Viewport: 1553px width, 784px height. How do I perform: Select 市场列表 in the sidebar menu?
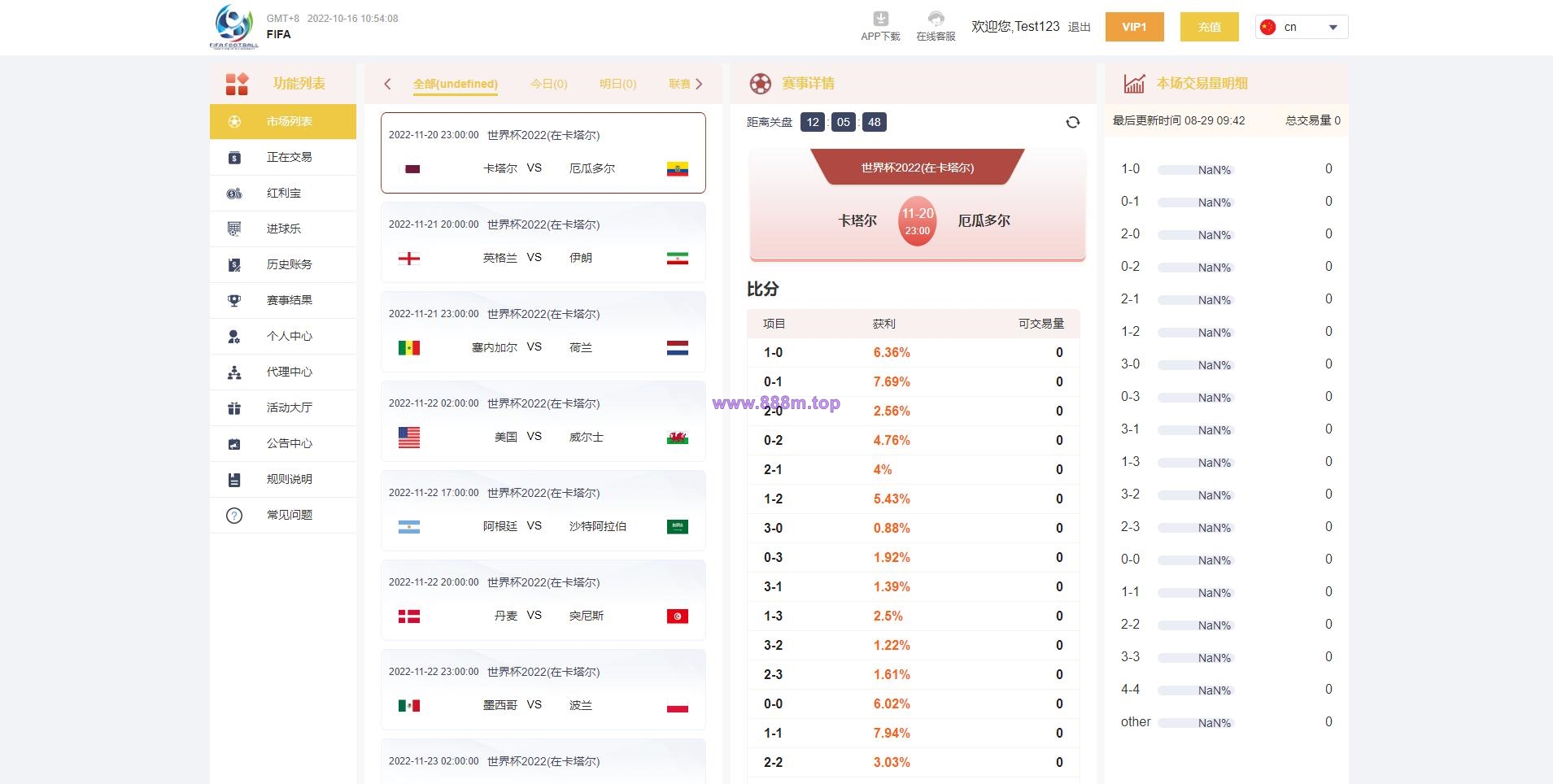pos(283,121)
